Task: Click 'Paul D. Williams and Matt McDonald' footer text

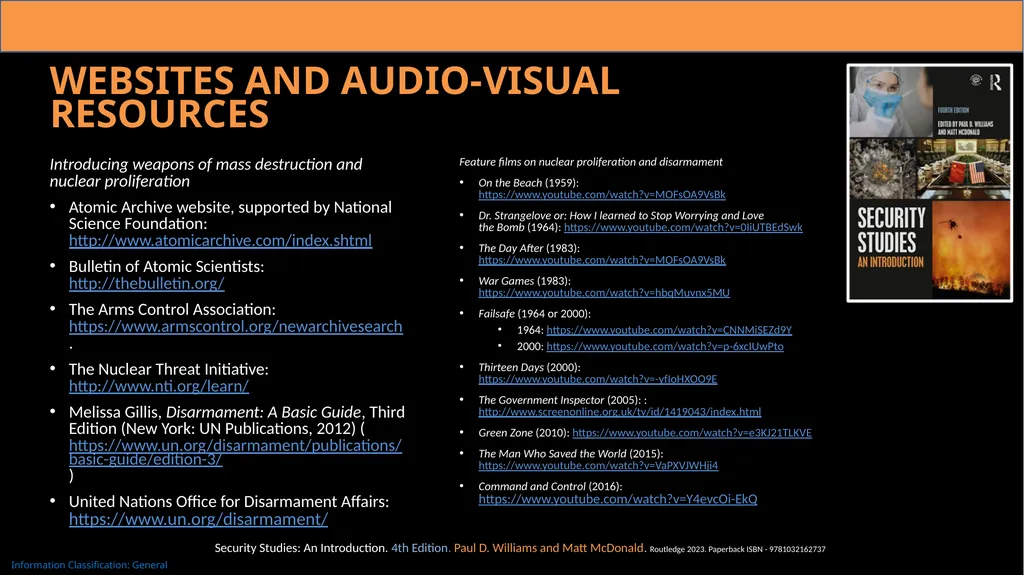Action: pyautogui.click(x=549, y=548)
